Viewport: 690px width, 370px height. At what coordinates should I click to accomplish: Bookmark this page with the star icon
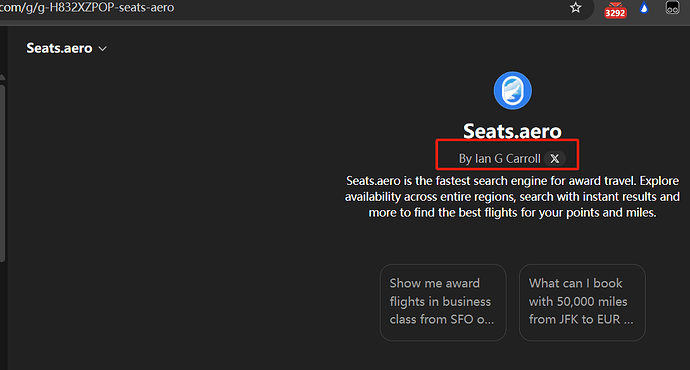576,7
